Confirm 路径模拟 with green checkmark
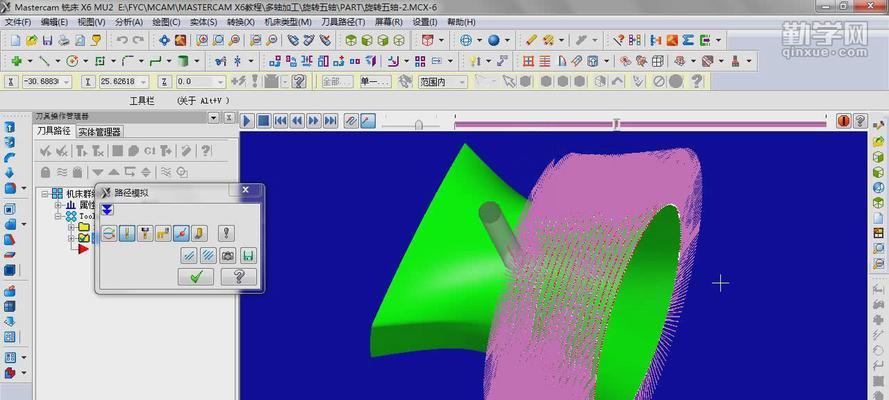This screenshot has width=889, height=400. coord(196,277)
